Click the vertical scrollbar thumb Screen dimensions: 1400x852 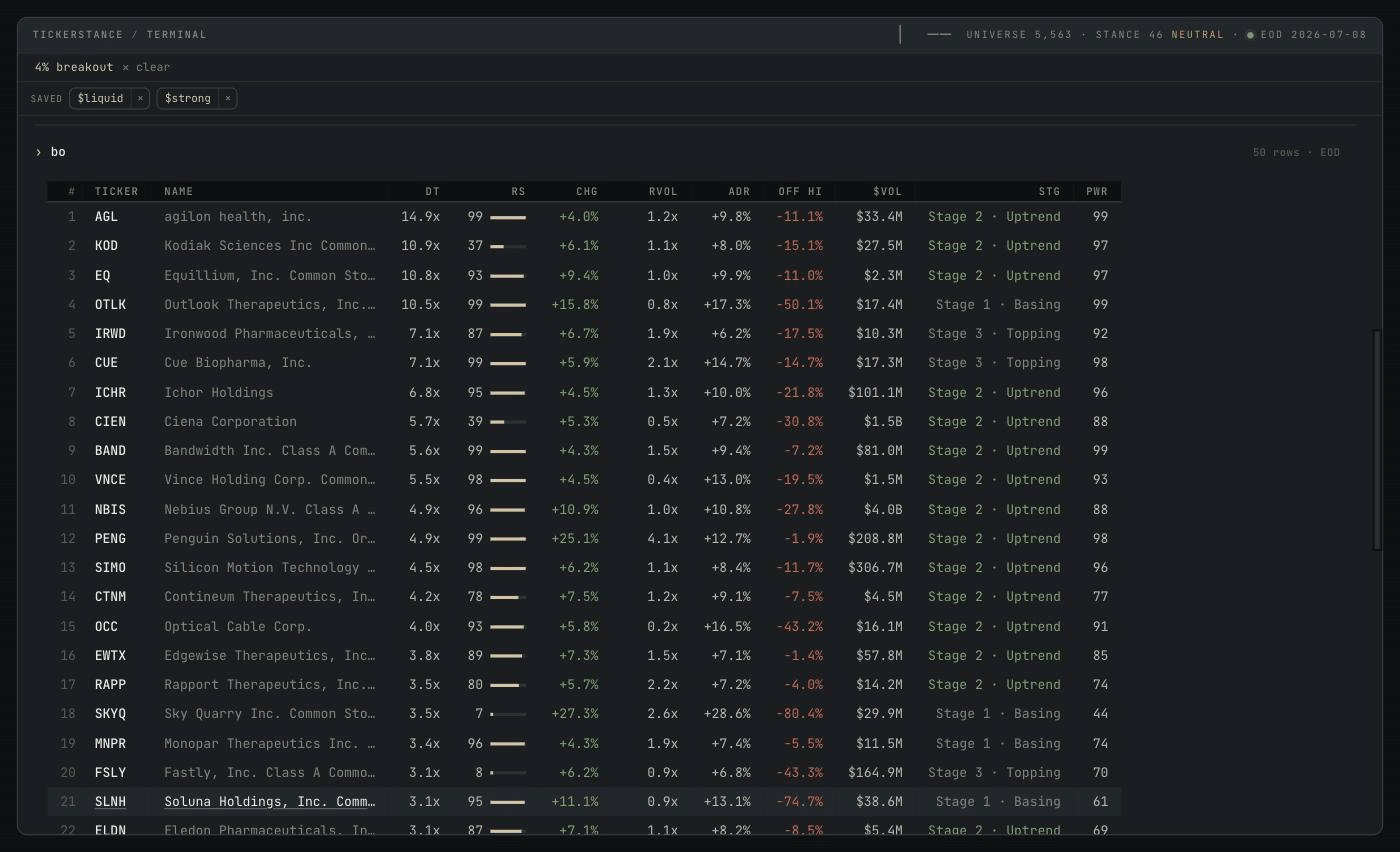(x=1377, y=440)
